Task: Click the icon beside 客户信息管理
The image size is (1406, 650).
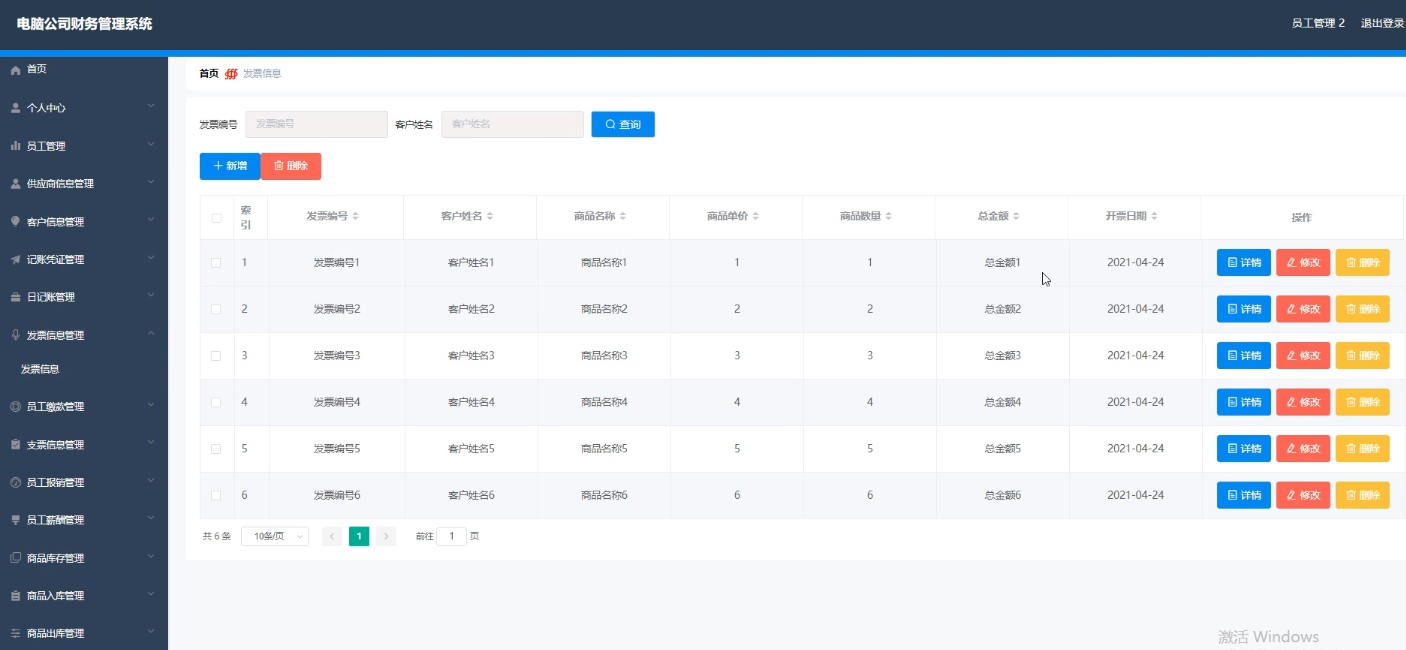Action: (x=15, y=222)
